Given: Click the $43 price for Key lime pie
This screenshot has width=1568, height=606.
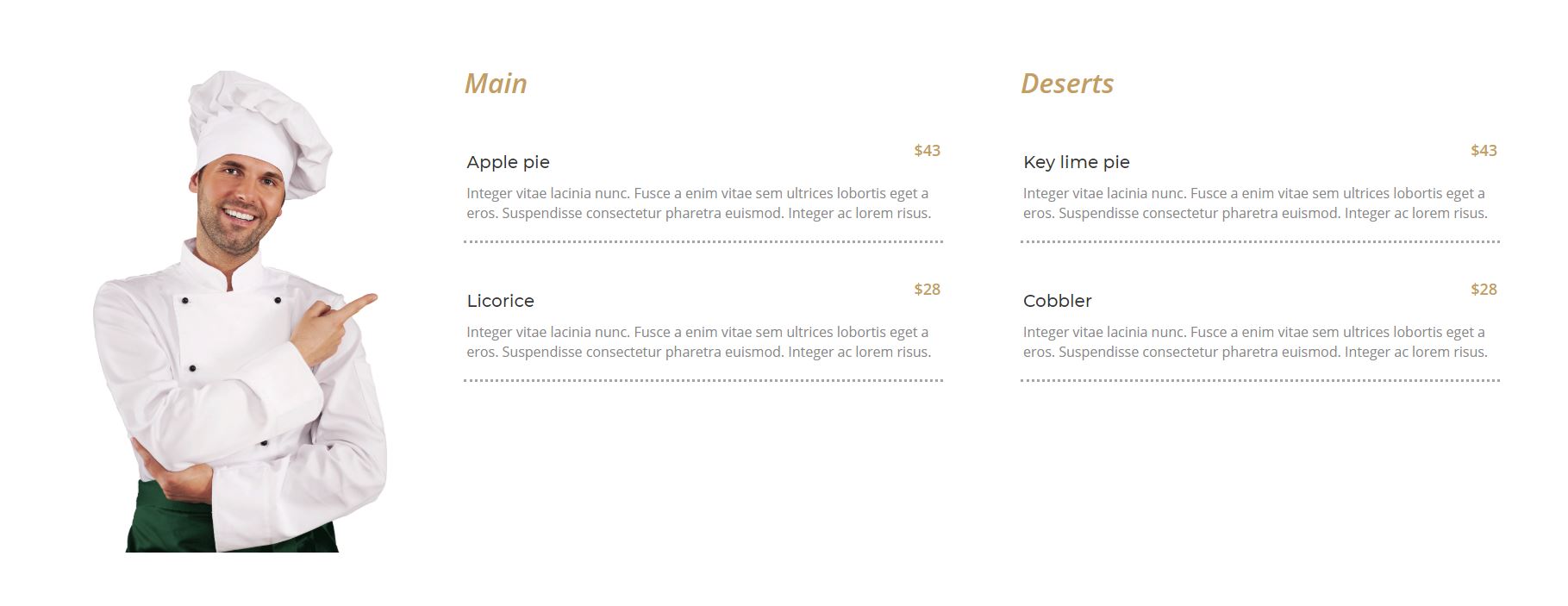Looking at the screenshot, I should point(1484,151).
